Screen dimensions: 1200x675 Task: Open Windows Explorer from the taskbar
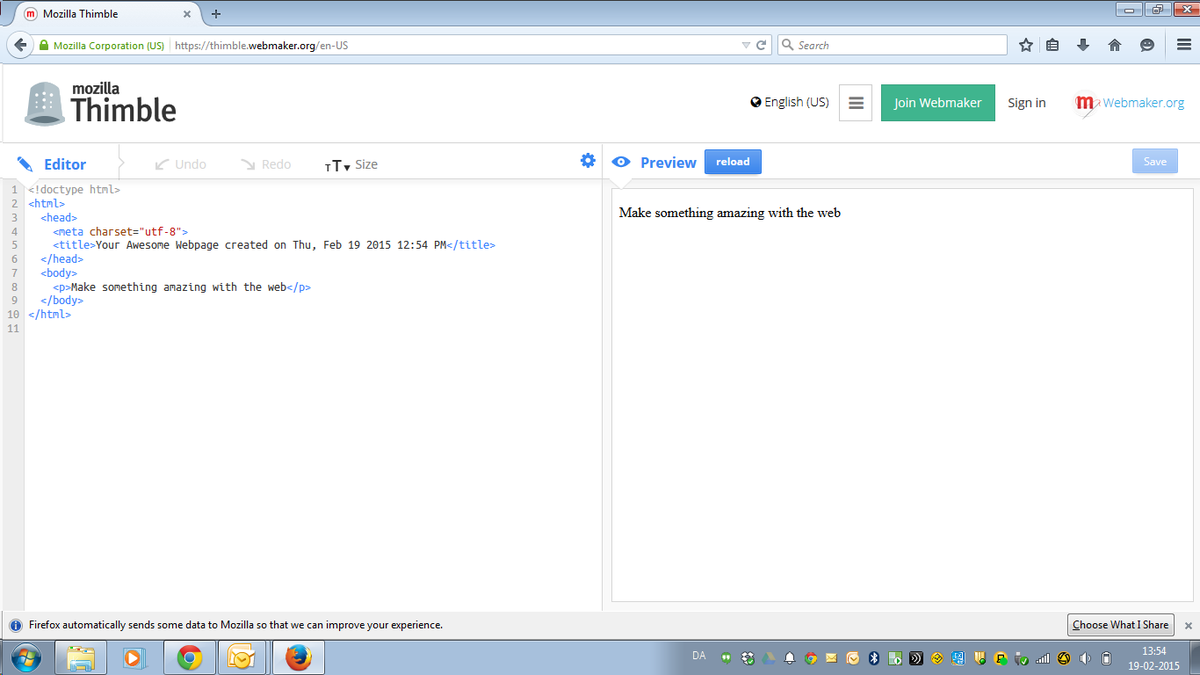81,657
